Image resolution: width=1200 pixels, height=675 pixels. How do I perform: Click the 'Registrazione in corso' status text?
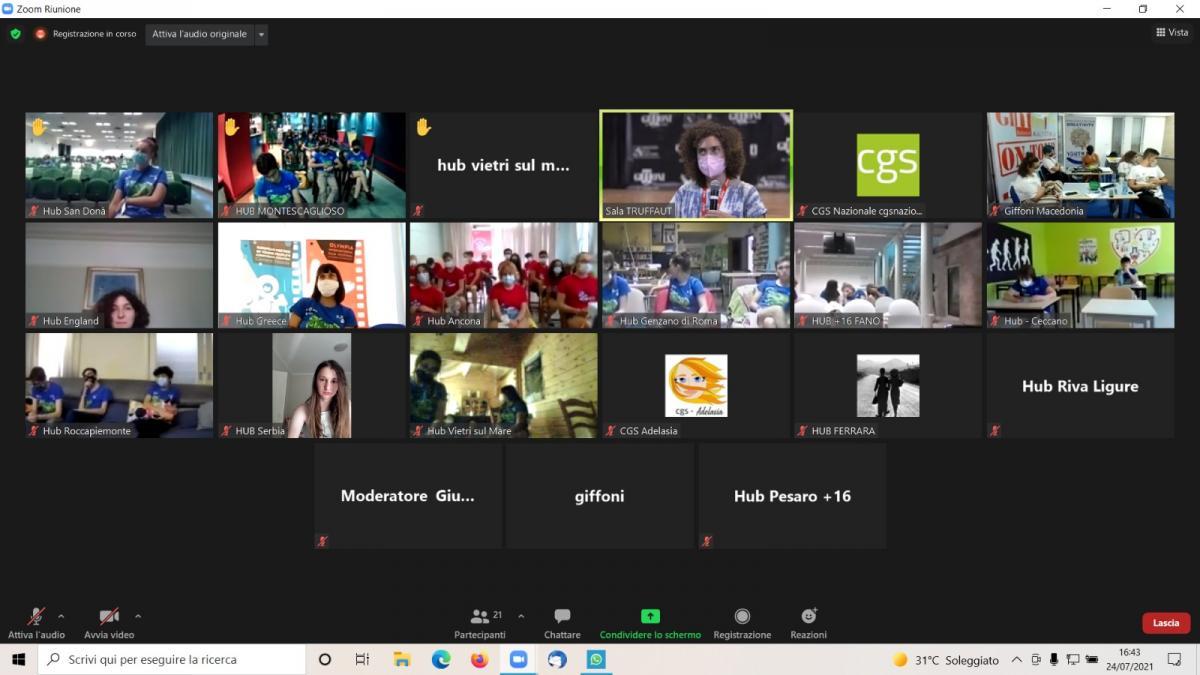coord(95,34)
